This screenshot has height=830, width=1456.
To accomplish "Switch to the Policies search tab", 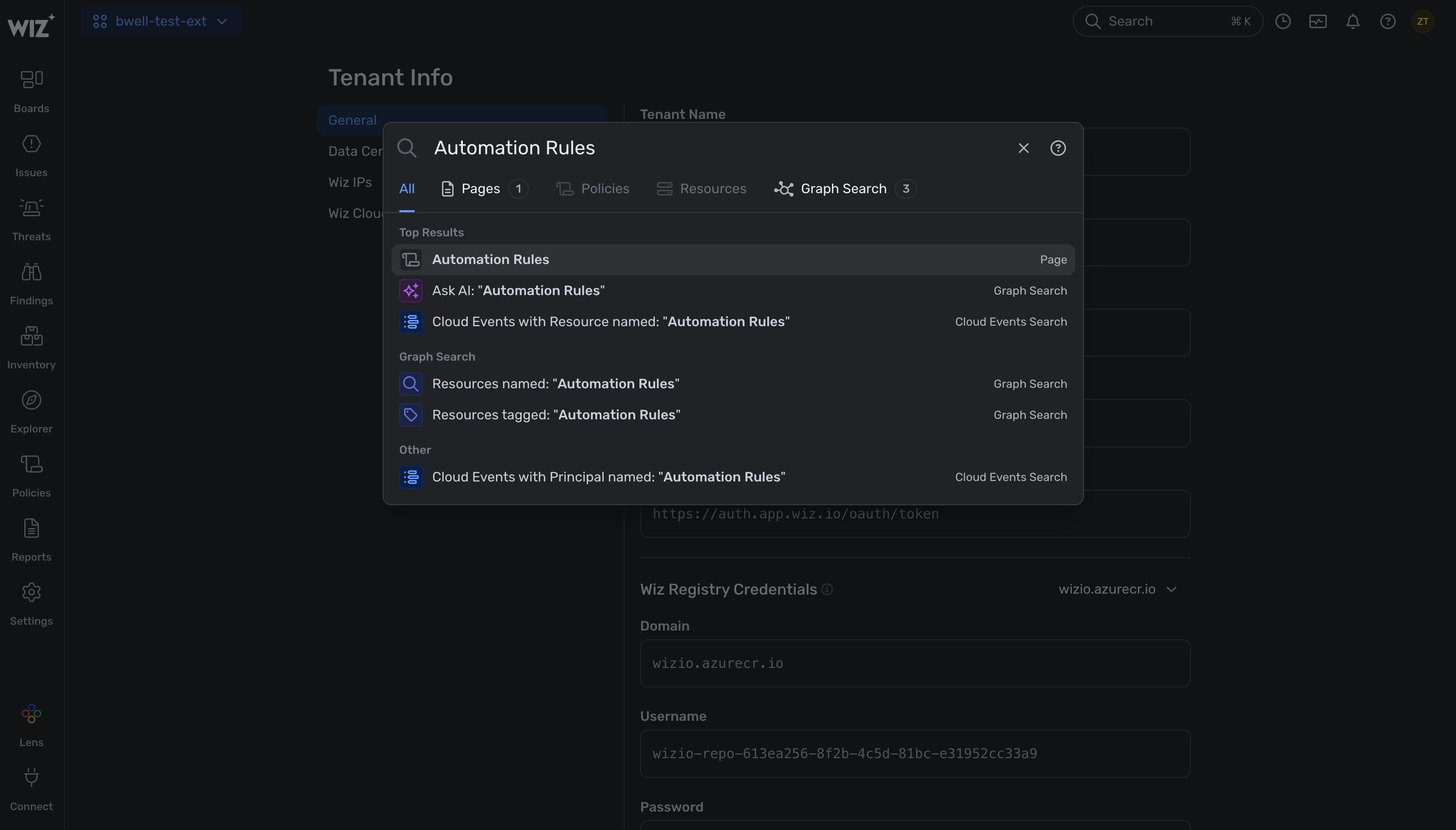I will pyautogui.click(x=593, y=189).
